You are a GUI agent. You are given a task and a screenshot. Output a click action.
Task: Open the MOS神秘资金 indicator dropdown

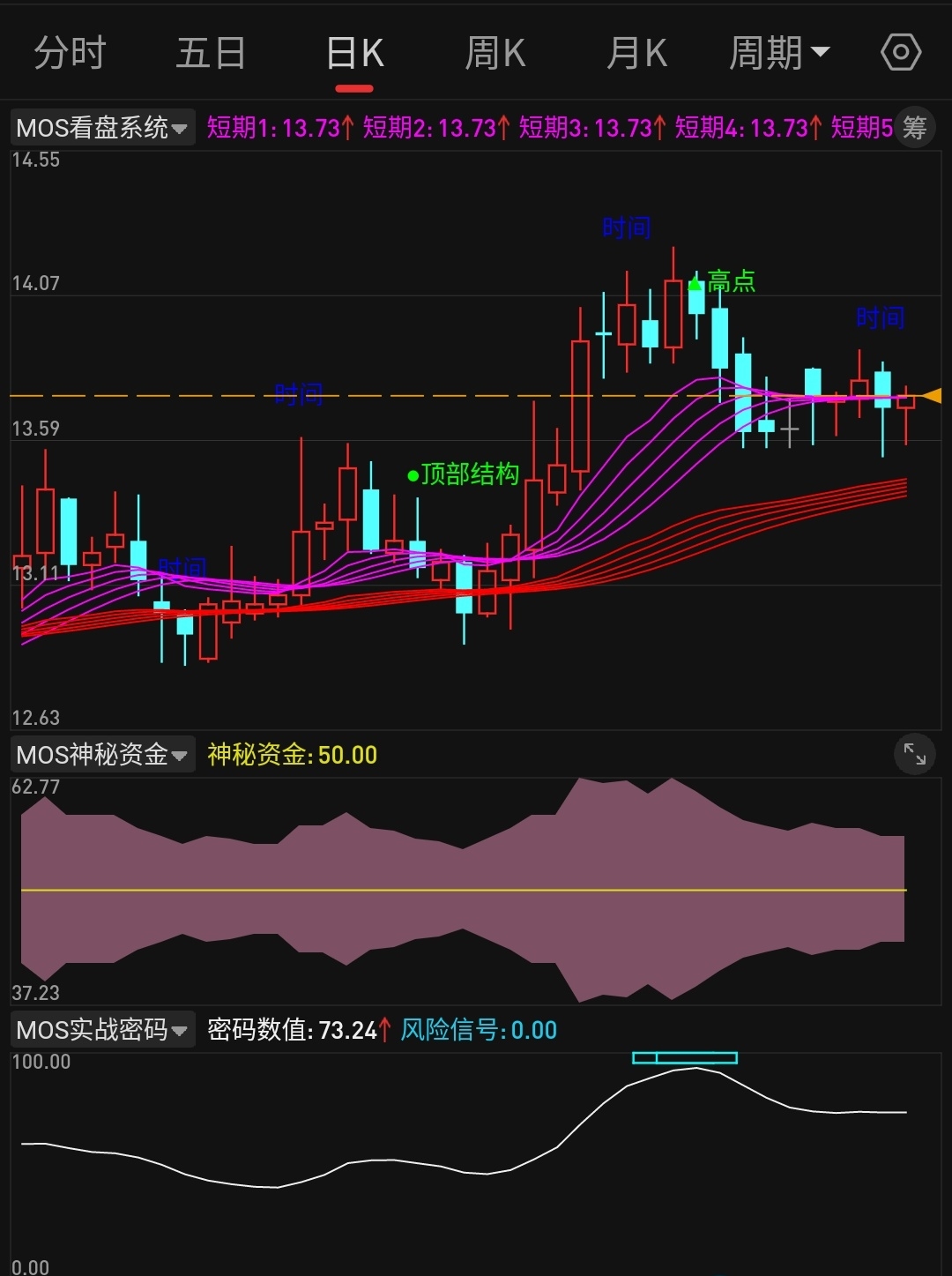pyautogui.click(x=102, y=755)
